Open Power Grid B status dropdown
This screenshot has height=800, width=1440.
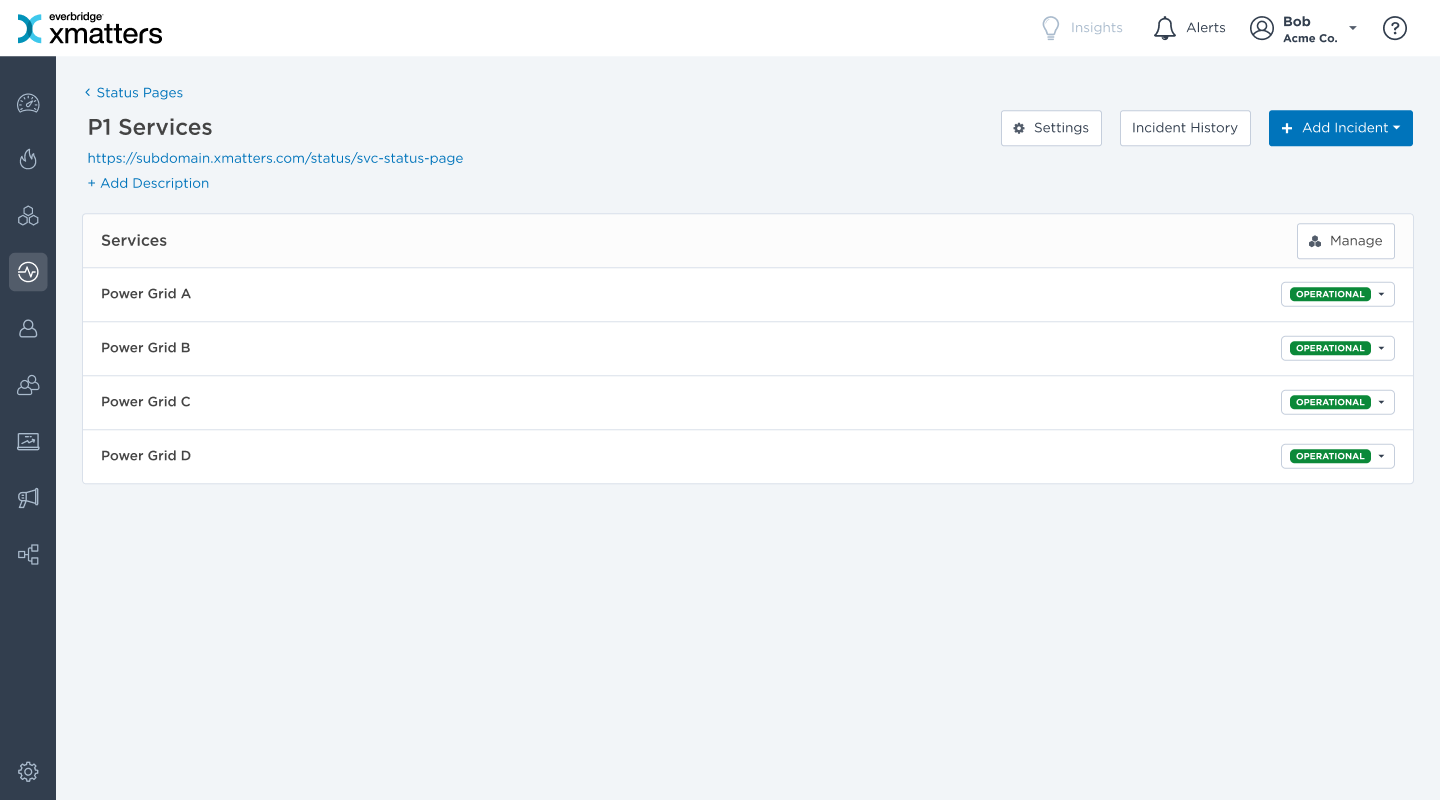coord(1338,348)
